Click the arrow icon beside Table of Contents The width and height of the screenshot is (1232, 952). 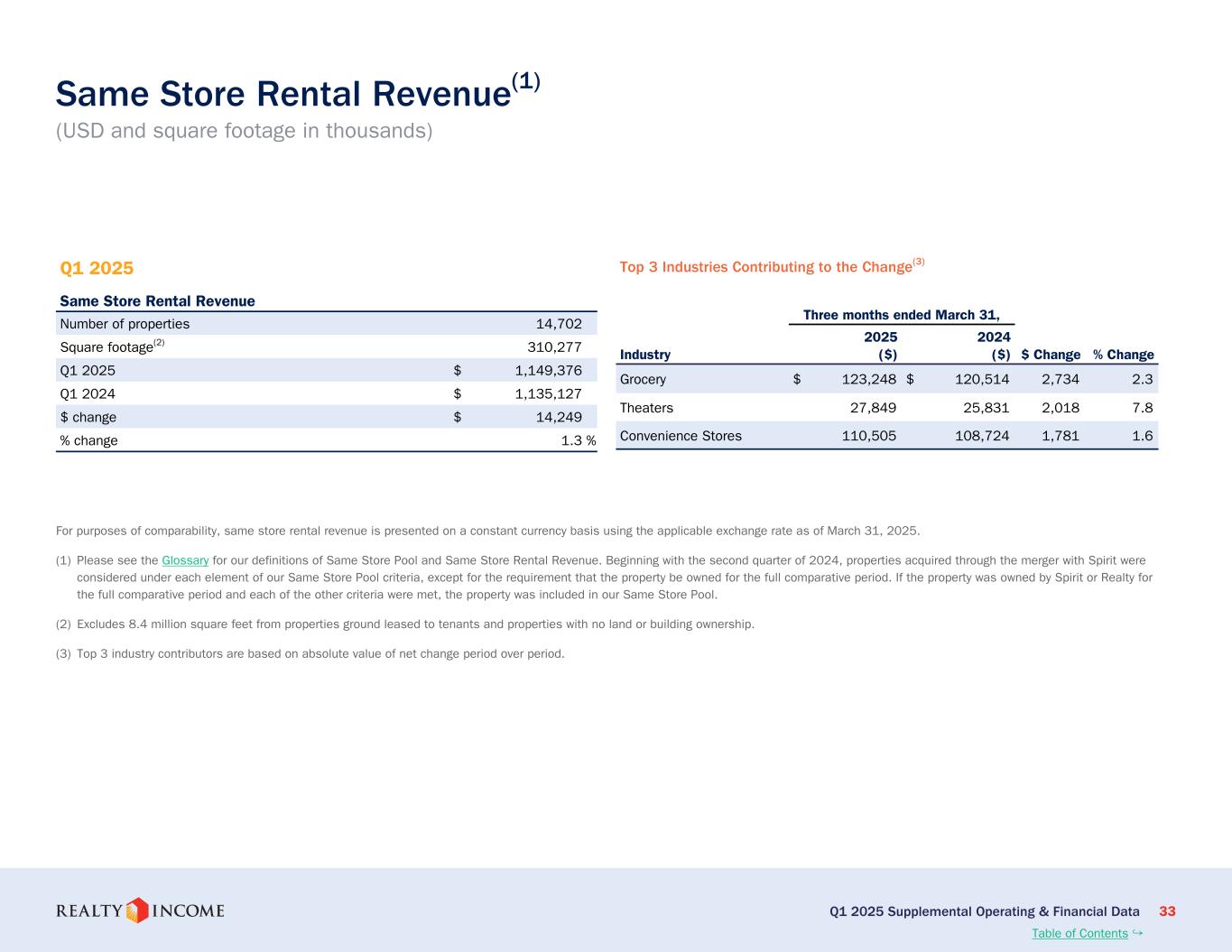pyautogui.click(x=1137, y=932)
